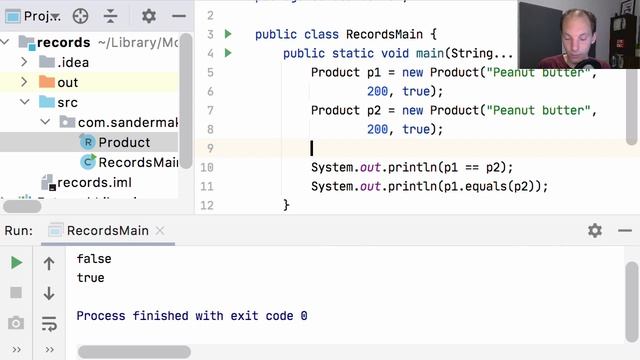Collapse the com.sandermak package

coord(45,122)
